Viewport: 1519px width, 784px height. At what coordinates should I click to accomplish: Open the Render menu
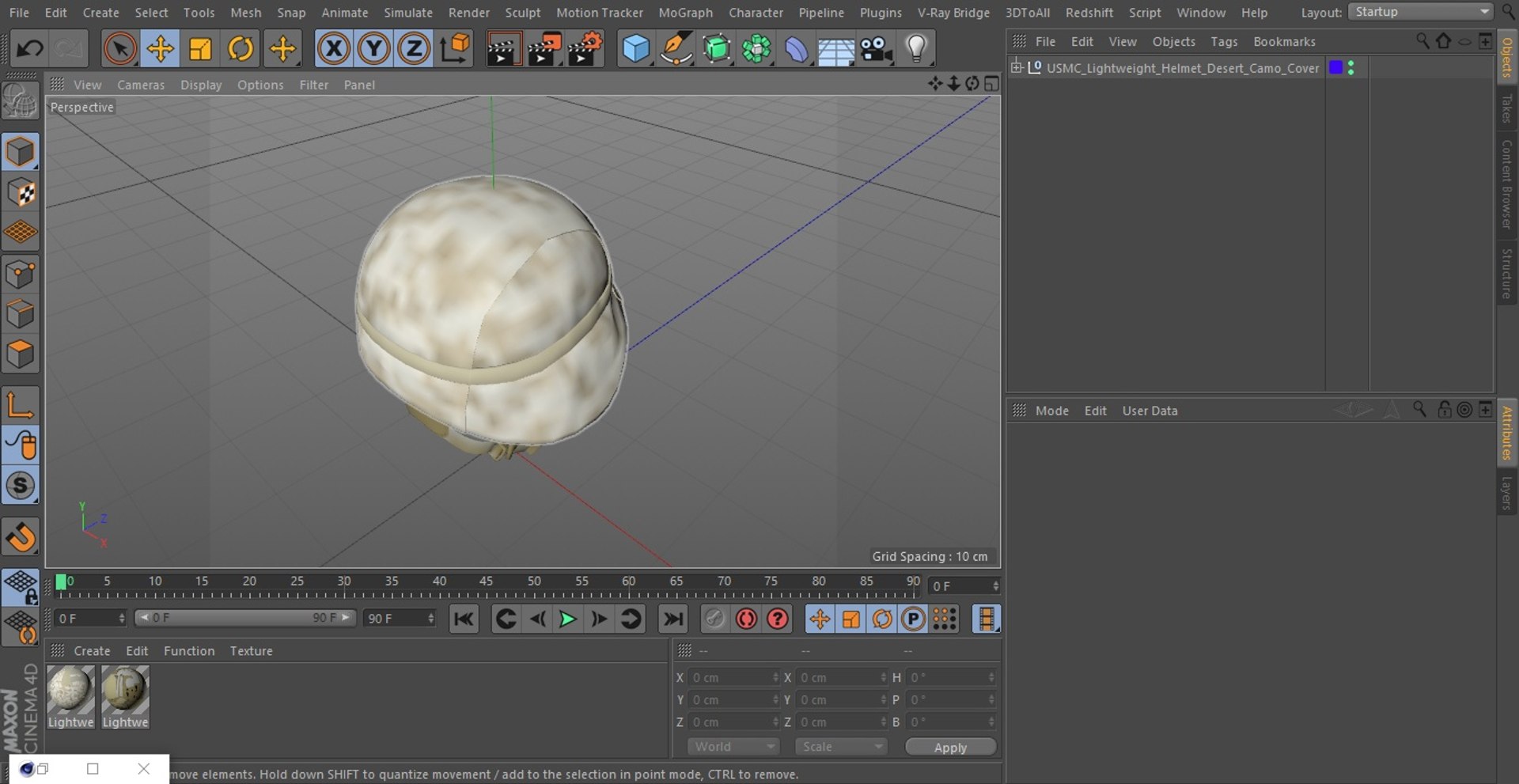point(469,13)
